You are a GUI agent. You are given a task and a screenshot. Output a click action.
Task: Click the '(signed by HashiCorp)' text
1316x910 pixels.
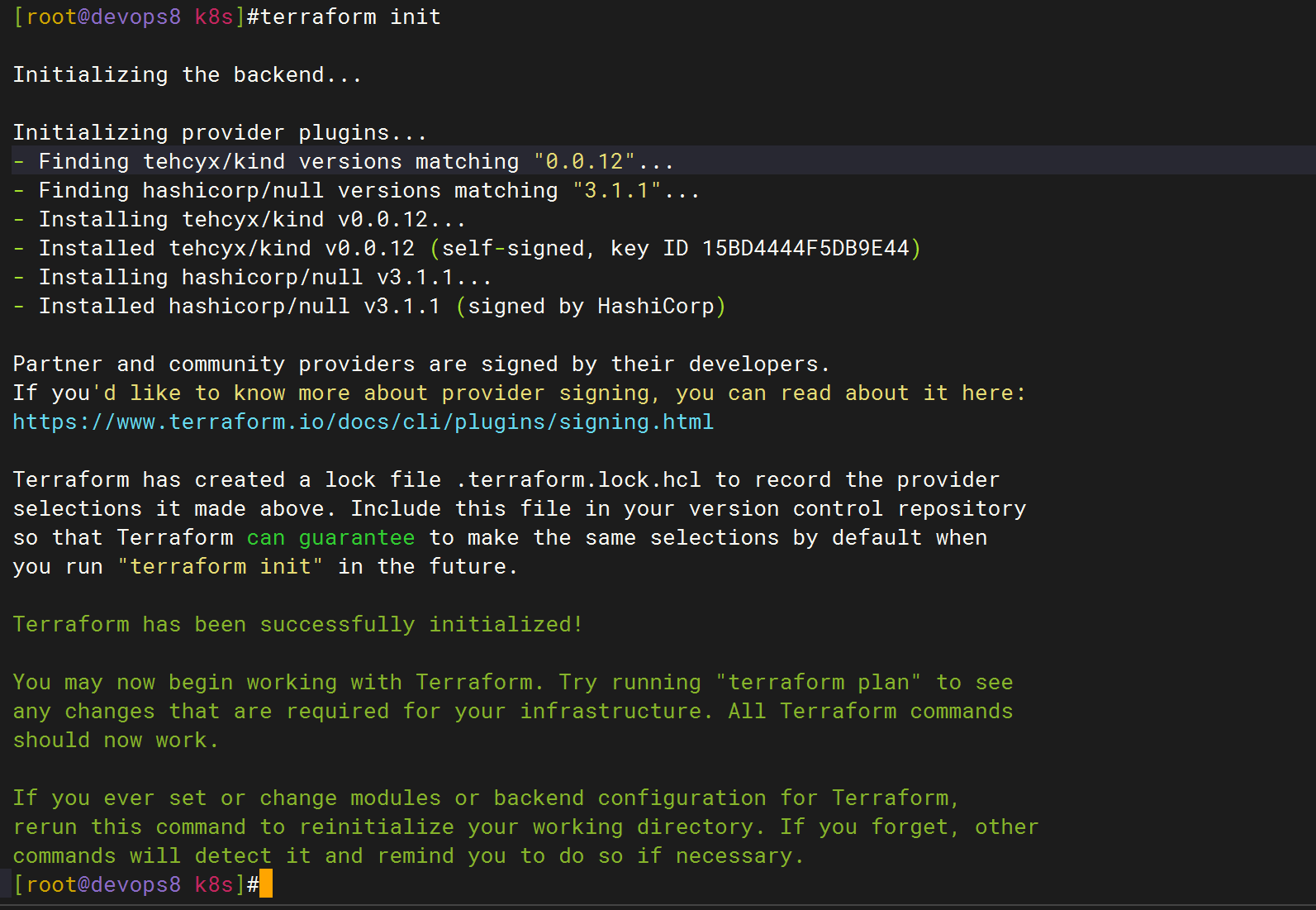591,307
